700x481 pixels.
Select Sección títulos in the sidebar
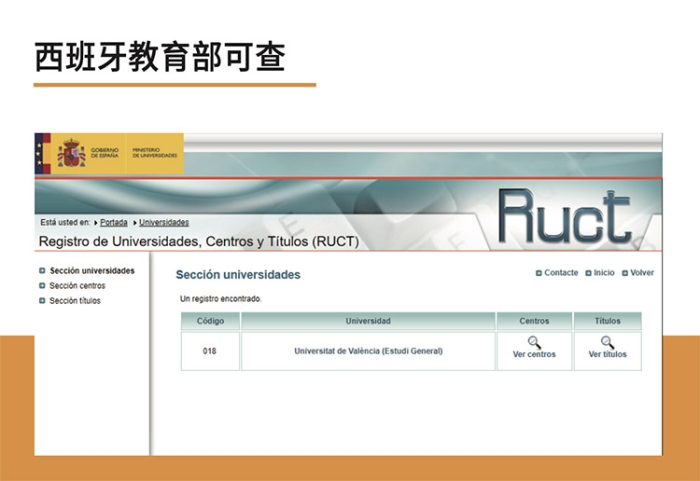coord(75,301)
